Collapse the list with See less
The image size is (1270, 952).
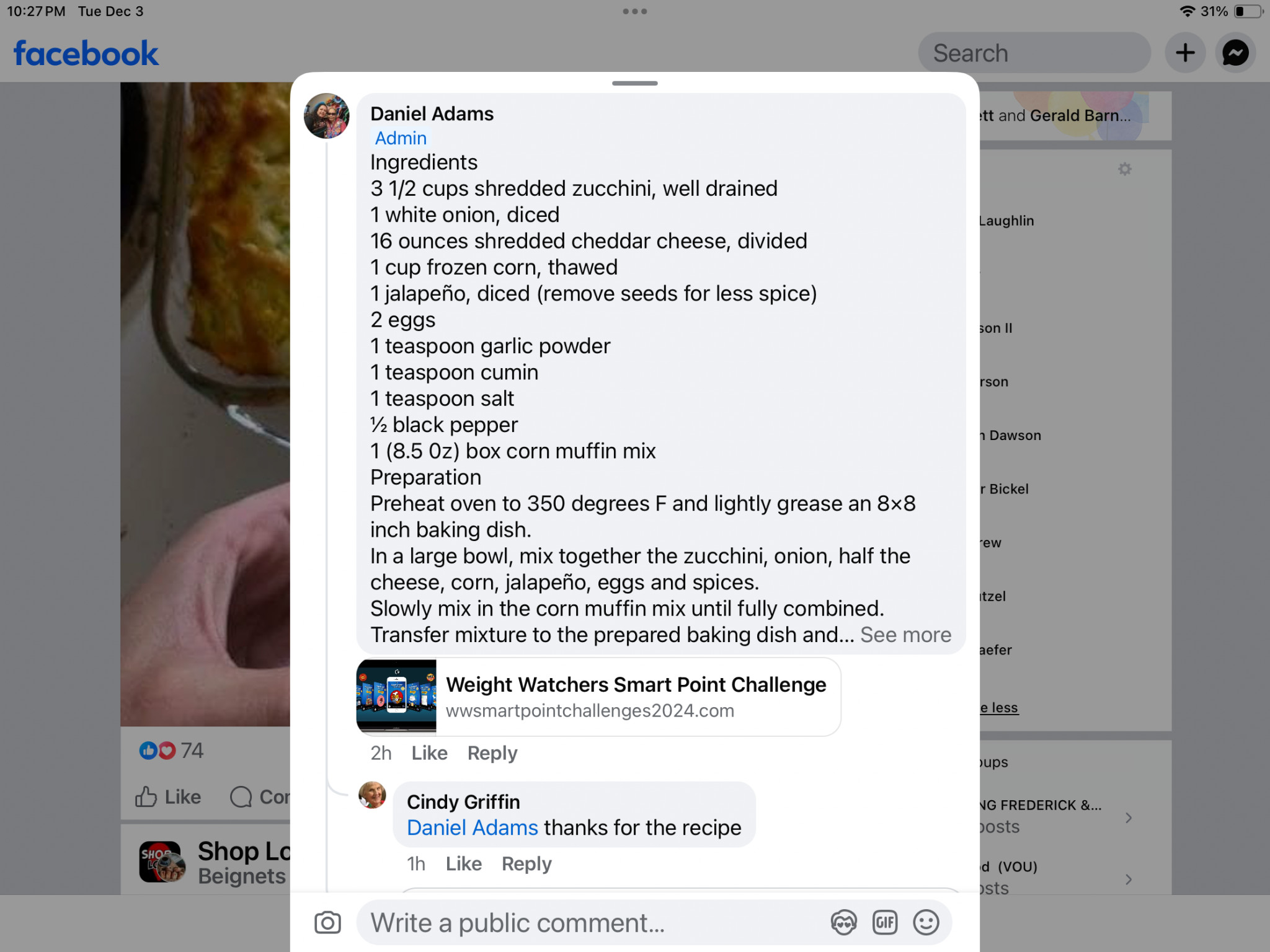pyautogui.click(x=999, y=708)
